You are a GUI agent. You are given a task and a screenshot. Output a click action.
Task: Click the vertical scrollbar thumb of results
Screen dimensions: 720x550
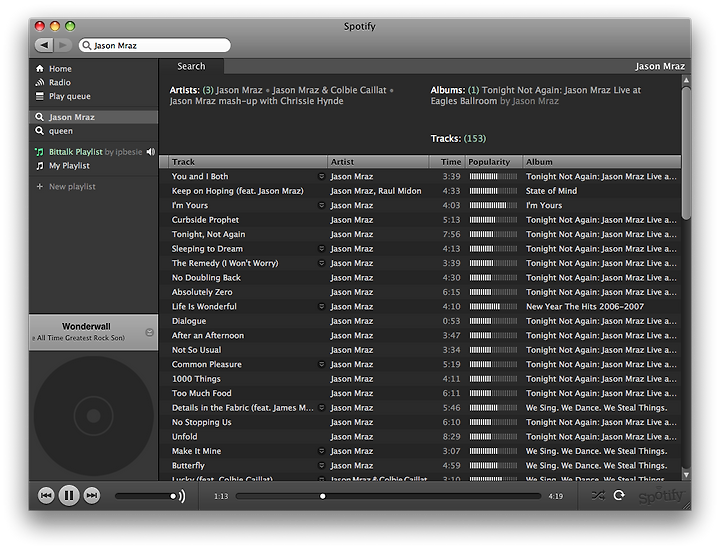point(686,153)
